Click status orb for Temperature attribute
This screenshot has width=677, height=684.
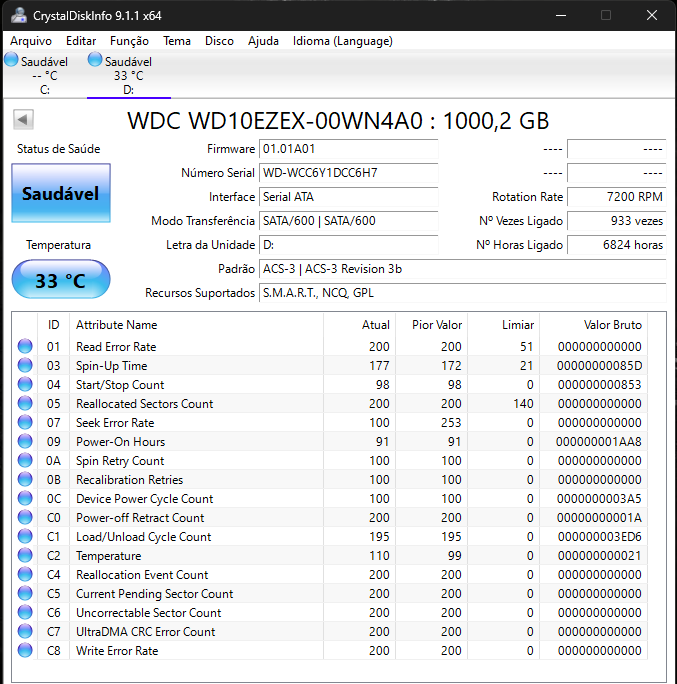(25, 555)
